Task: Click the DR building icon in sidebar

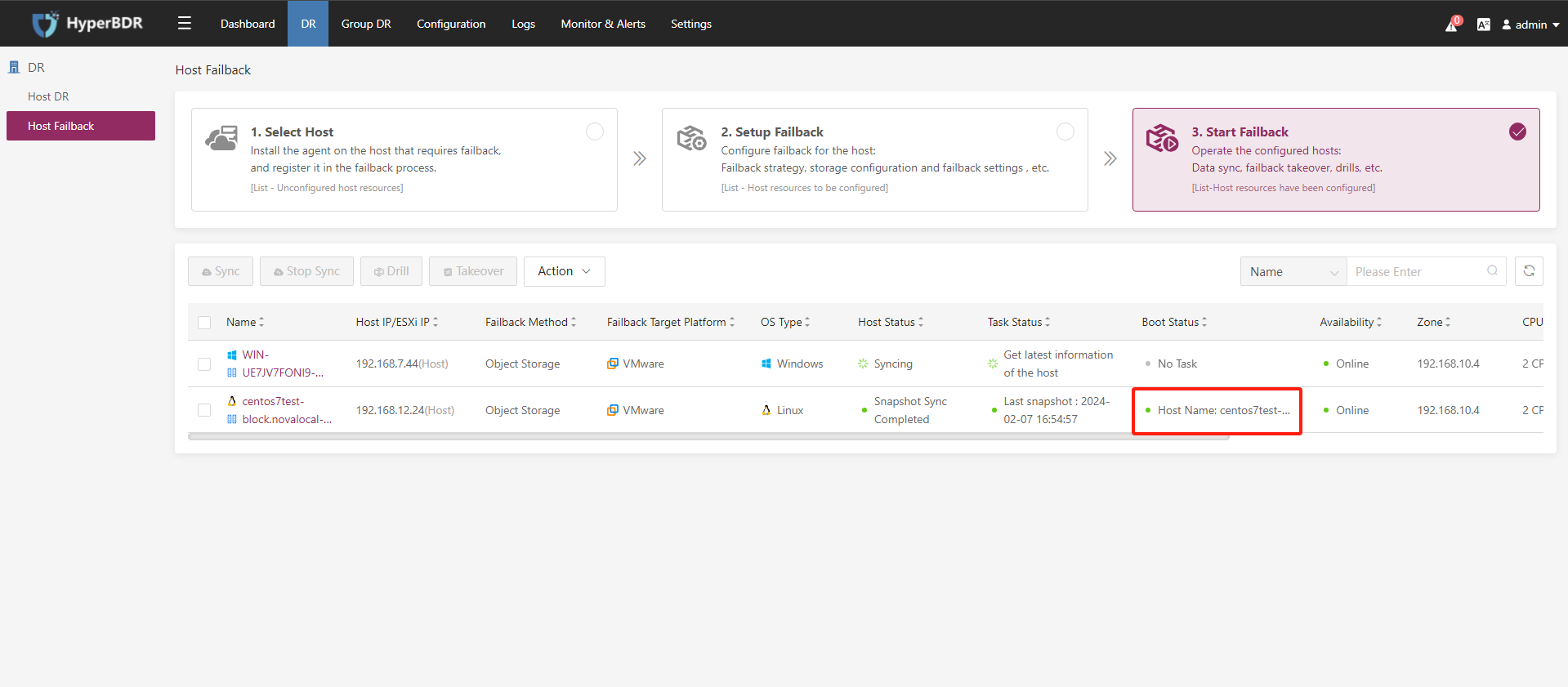Action: (x=14, y=67)
